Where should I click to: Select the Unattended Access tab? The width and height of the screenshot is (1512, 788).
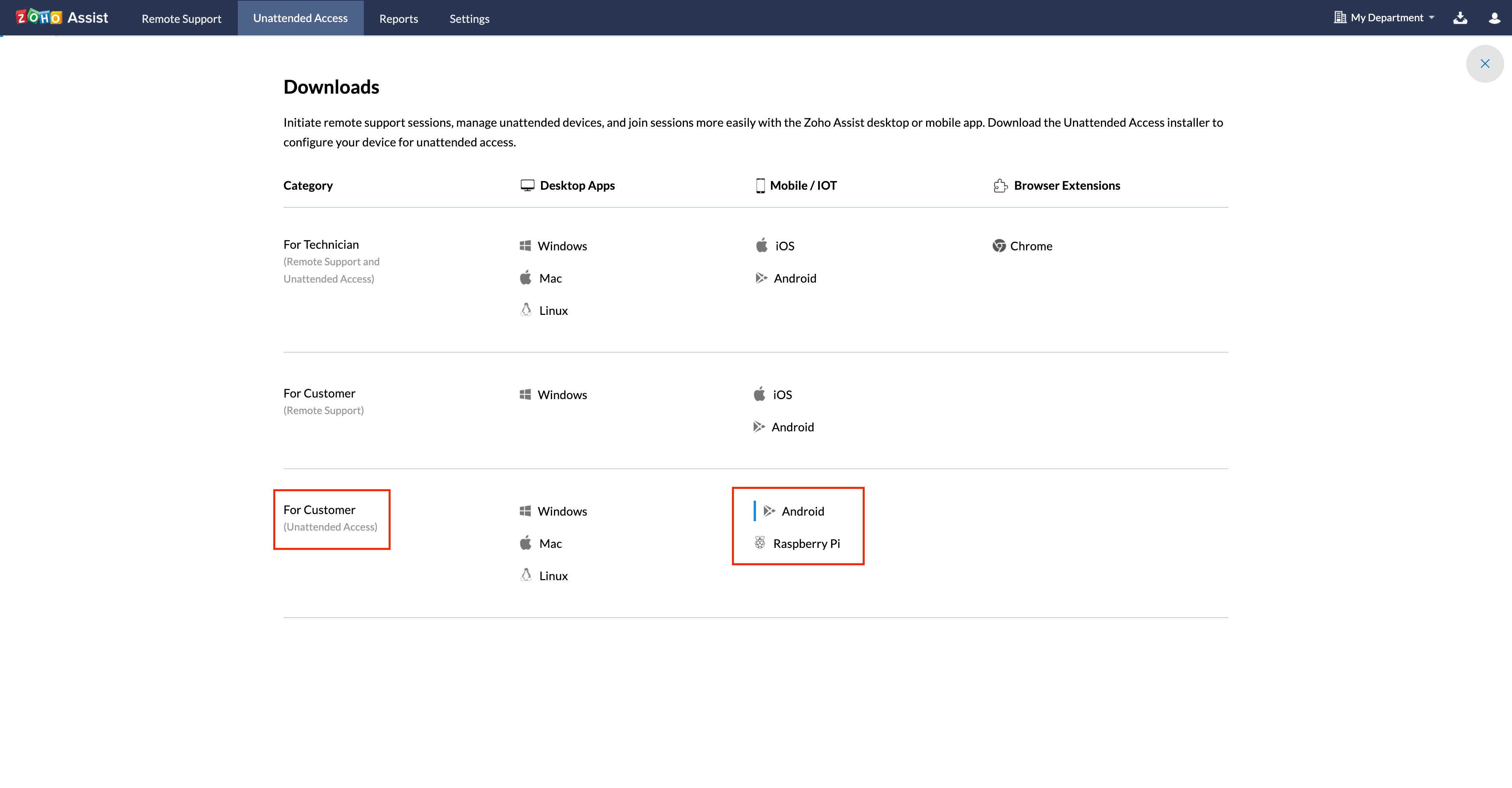300,18
